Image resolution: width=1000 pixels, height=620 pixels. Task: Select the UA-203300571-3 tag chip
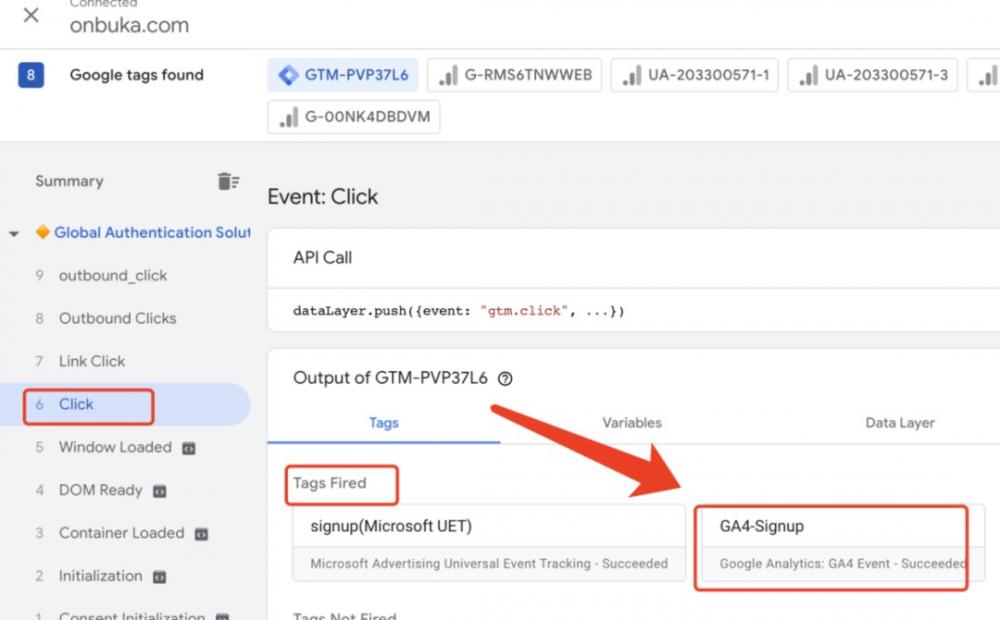(872, 75)
